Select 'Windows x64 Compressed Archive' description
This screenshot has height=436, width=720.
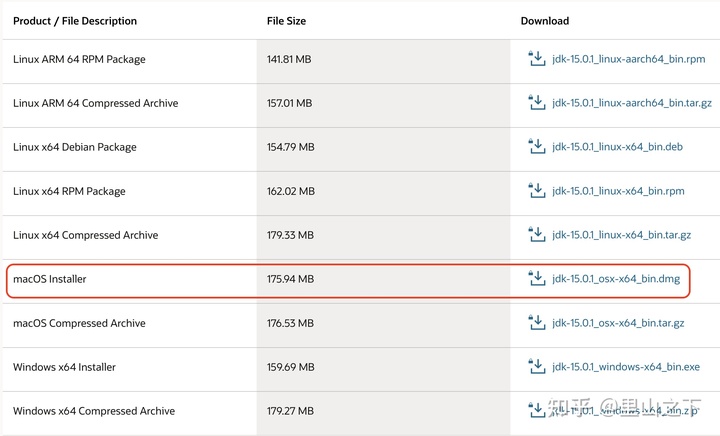tap(94, 411)
